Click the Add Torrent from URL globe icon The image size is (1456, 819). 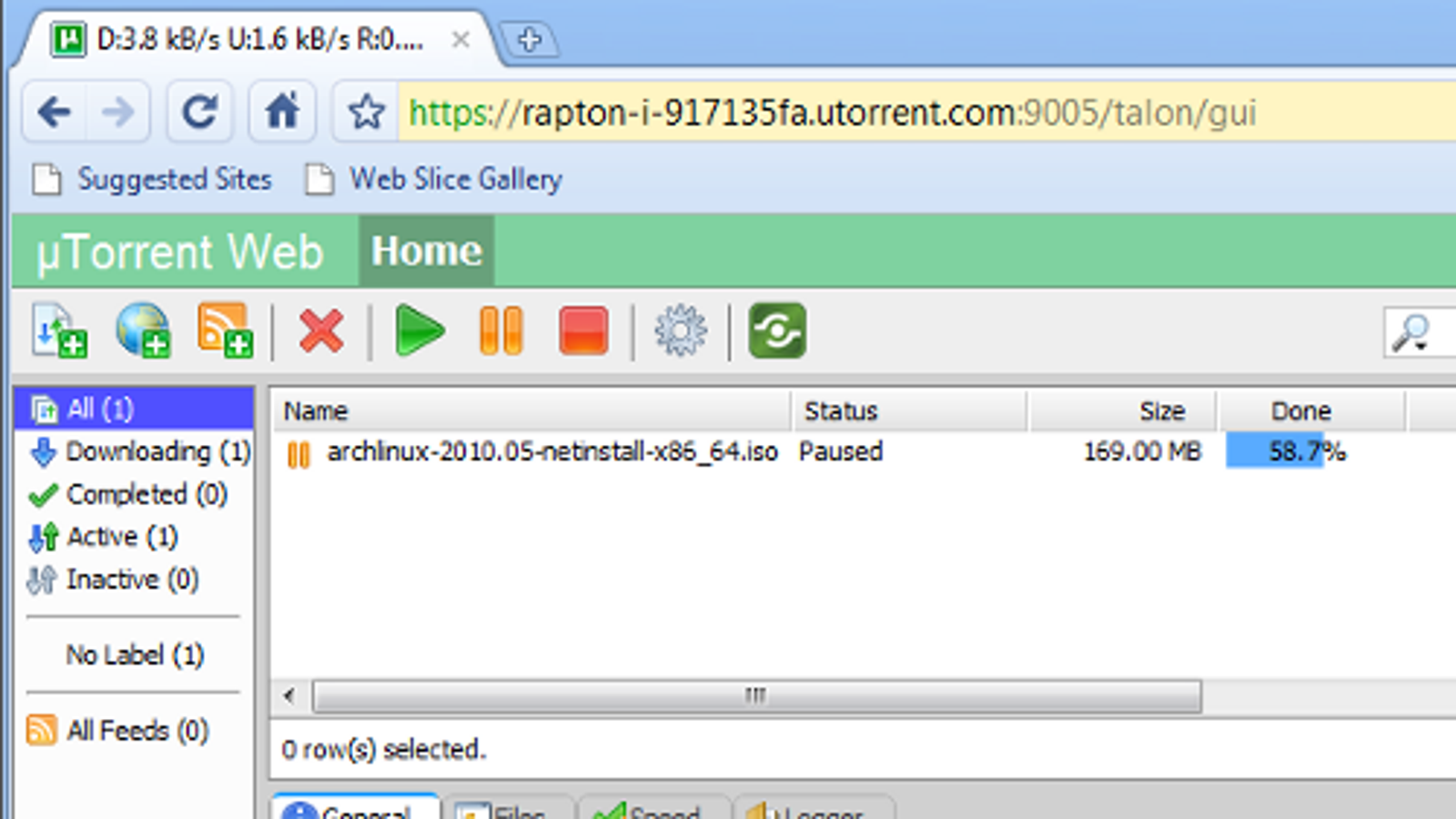(143, 330)
